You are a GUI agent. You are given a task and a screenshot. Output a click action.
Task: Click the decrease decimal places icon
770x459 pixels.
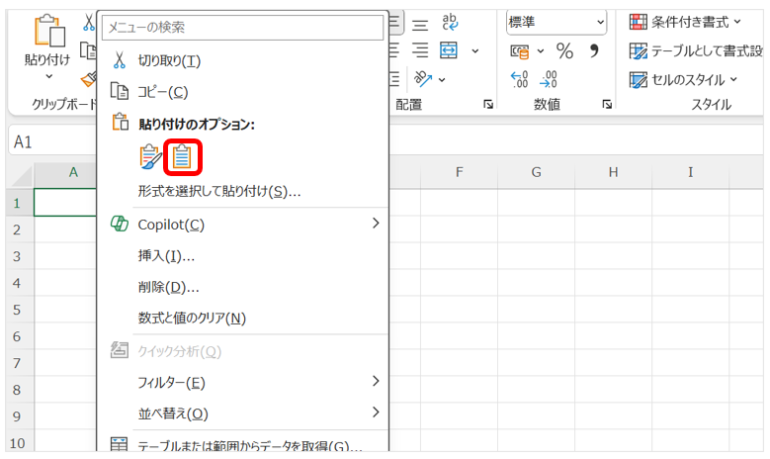click(549, 79)
